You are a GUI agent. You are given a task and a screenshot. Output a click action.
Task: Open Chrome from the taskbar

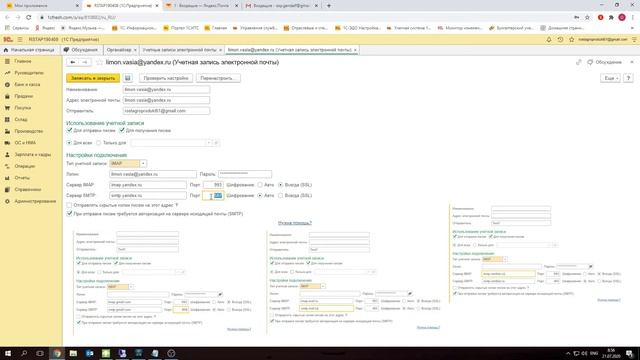57,353
